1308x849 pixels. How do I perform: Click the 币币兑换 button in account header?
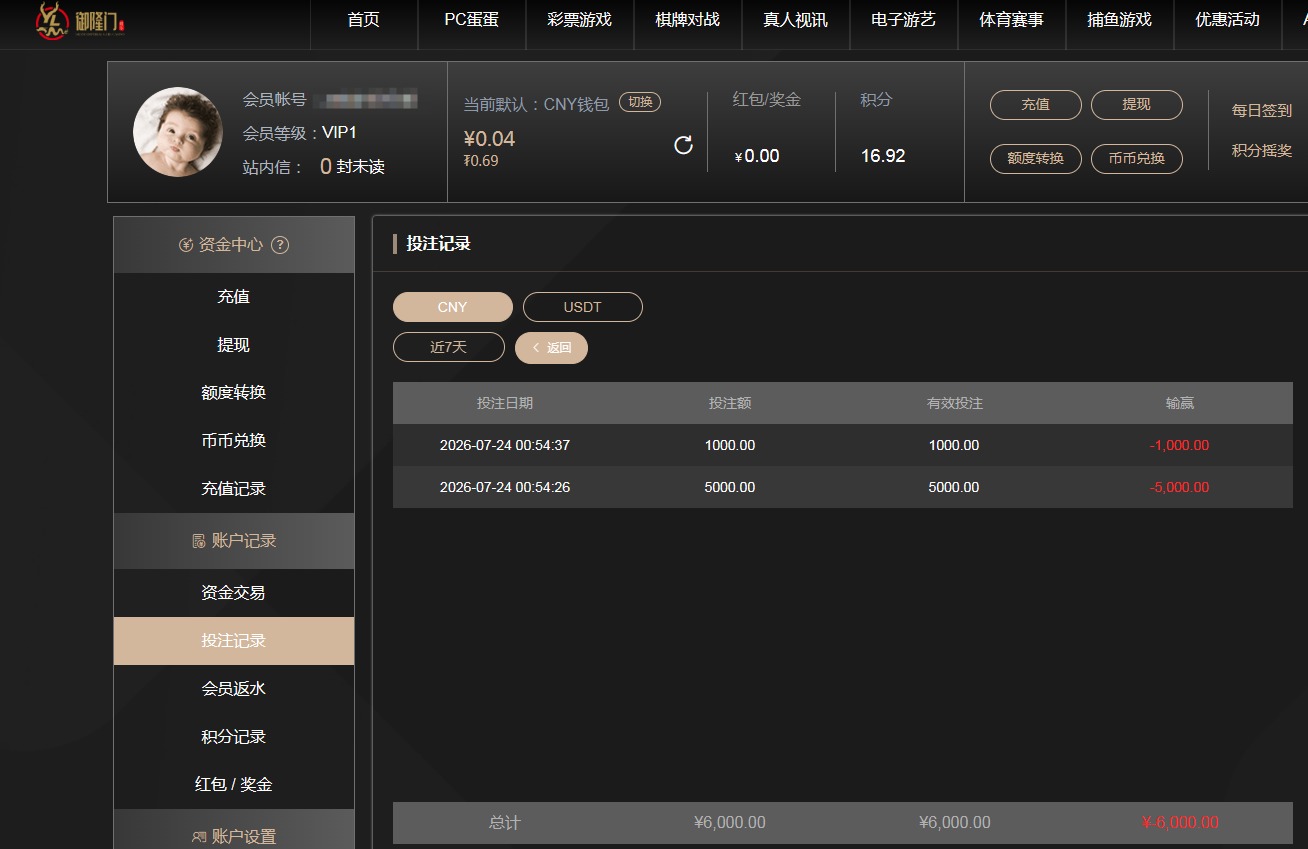coord(1137,159)
